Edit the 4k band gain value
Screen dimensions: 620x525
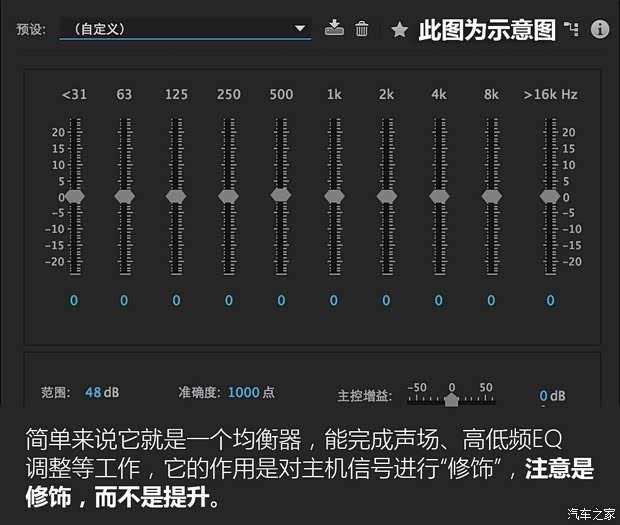tap(439, 300)
